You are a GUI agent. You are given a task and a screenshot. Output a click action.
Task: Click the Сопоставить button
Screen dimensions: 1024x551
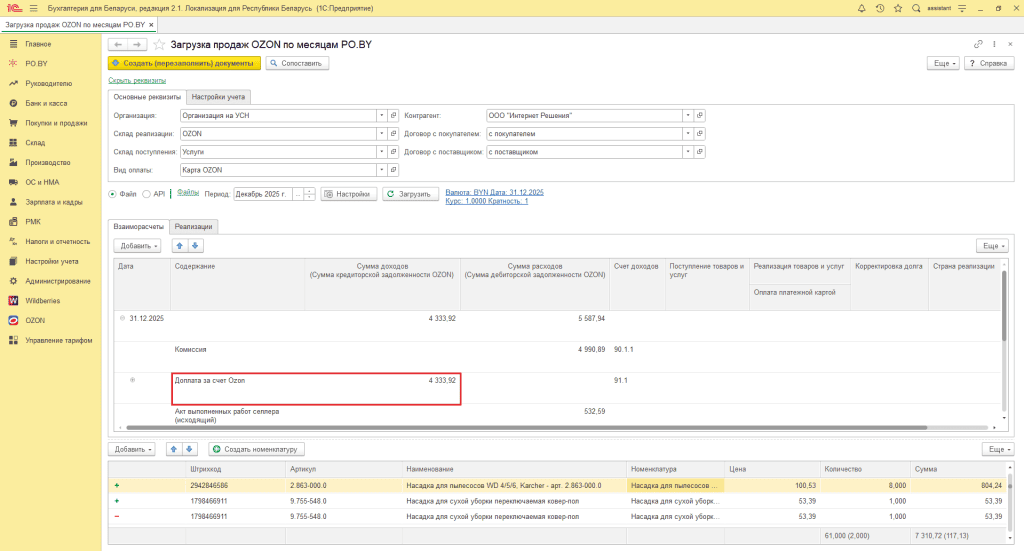pos(297,63)
